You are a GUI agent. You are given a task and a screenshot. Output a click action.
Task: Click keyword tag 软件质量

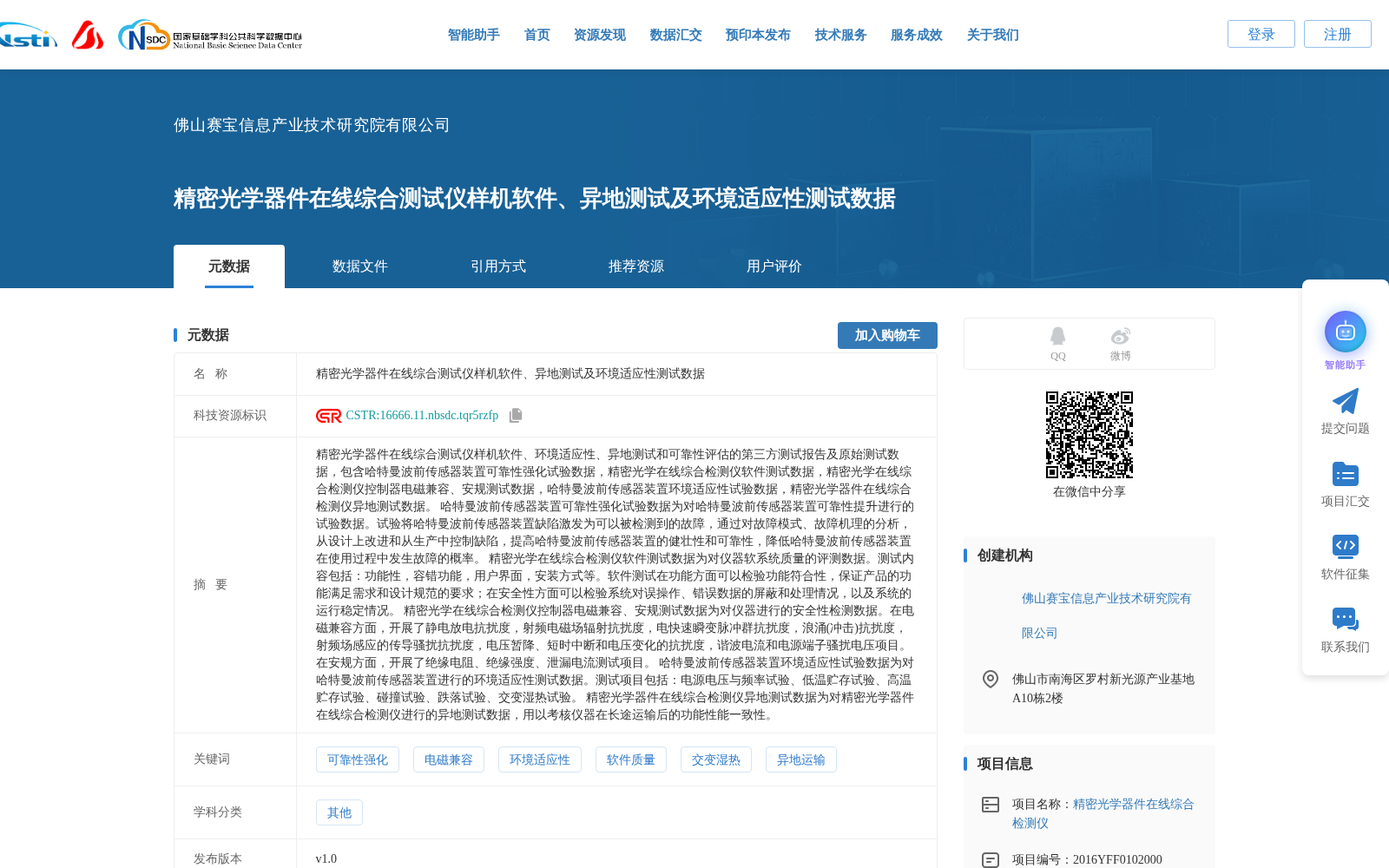pos(631,759)
